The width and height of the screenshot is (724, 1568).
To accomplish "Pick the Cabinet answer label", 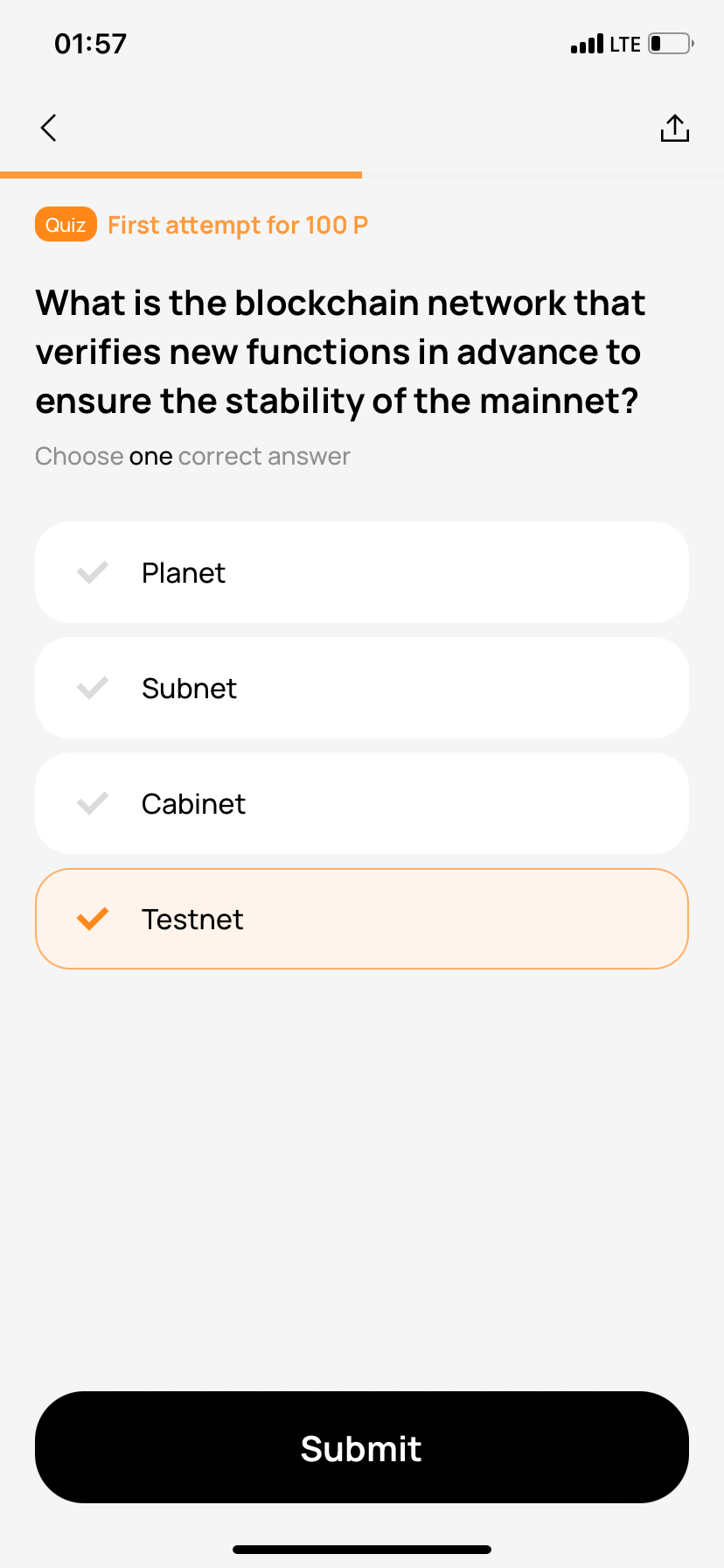I will click(193, 804).
